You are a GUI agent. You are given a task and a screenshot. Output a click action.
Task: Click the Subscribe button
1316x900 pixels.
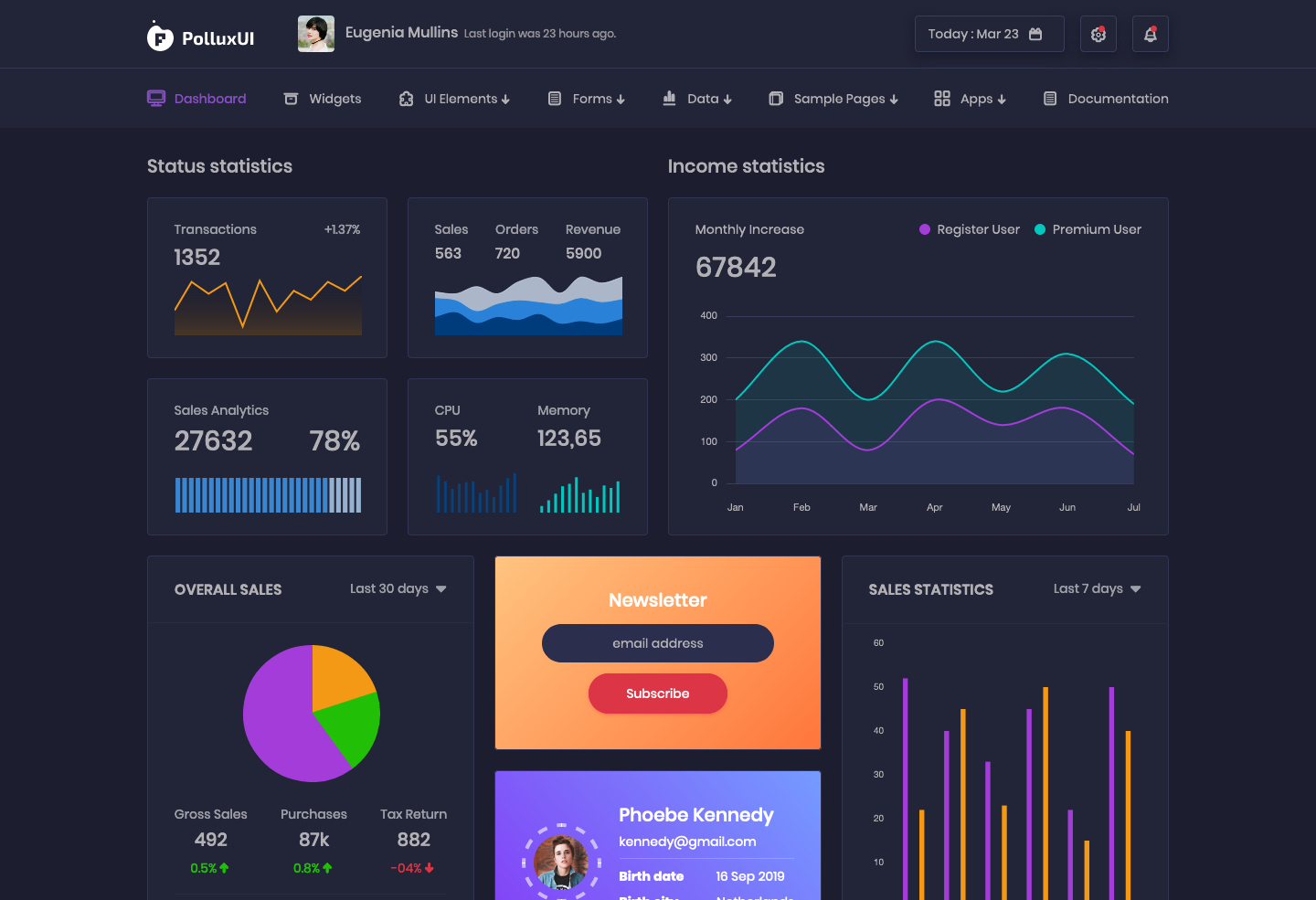coord(658,694)
